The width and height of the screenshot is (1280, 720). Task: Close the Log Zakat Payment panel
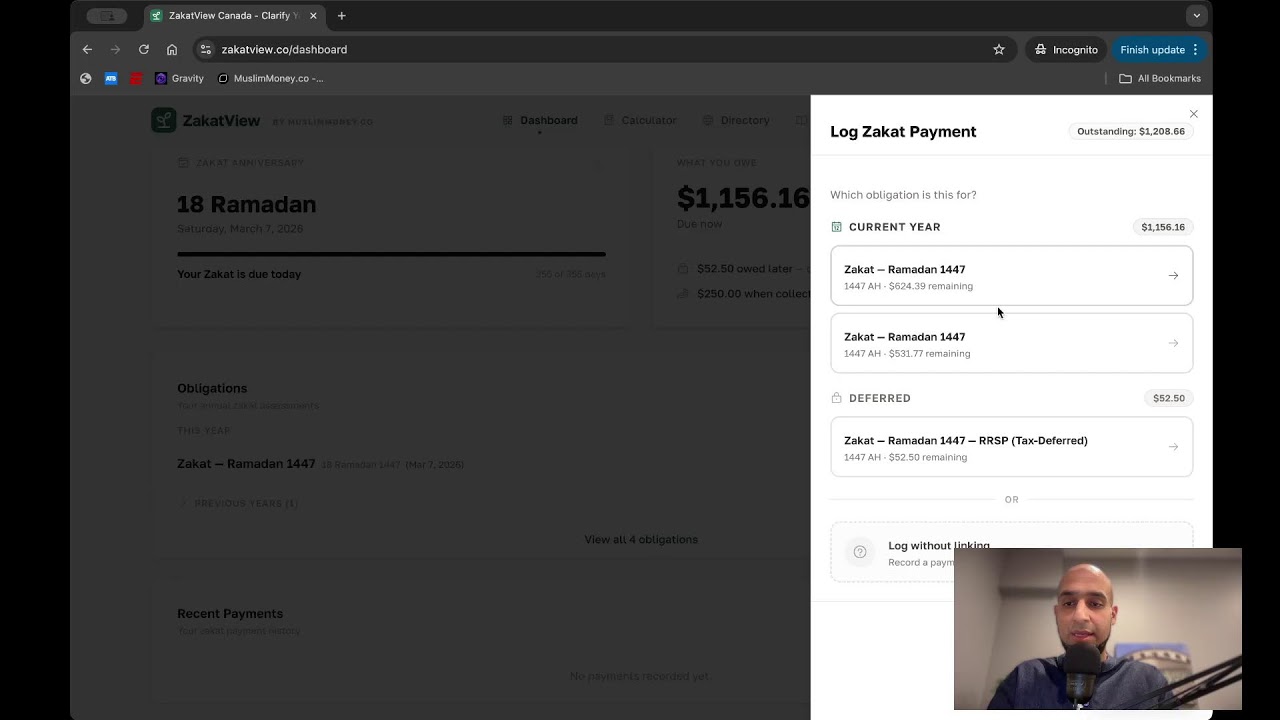pos(1193,114)
